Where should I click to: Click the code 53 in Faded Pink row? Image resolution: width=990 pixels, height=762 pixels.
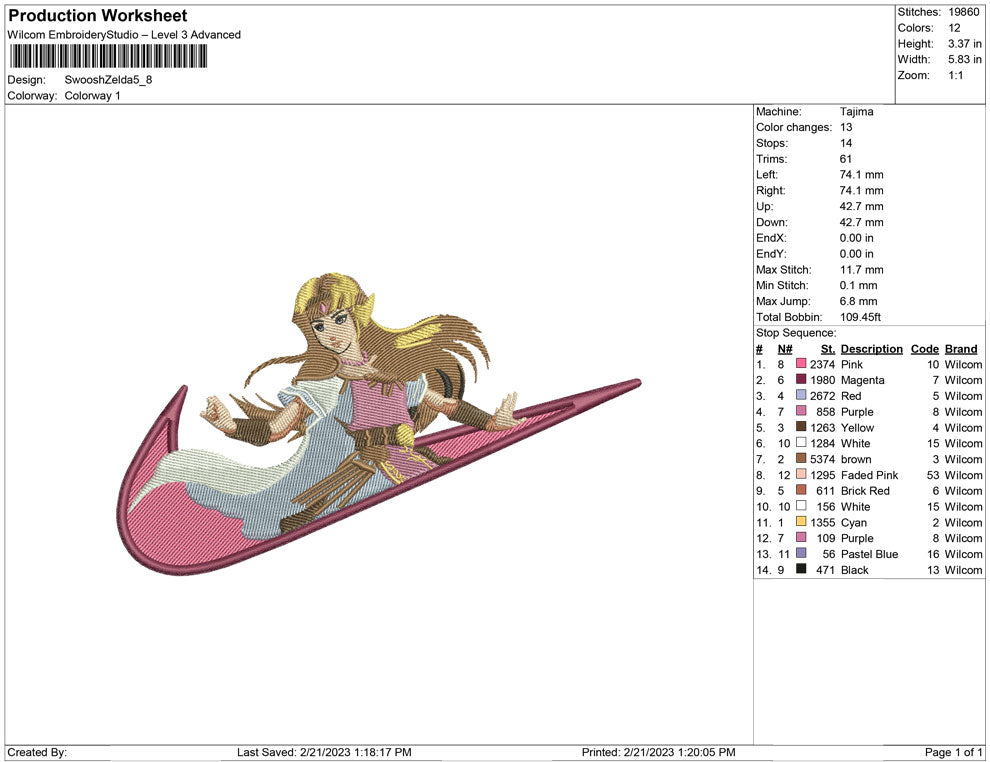click(x=933, y=475)
